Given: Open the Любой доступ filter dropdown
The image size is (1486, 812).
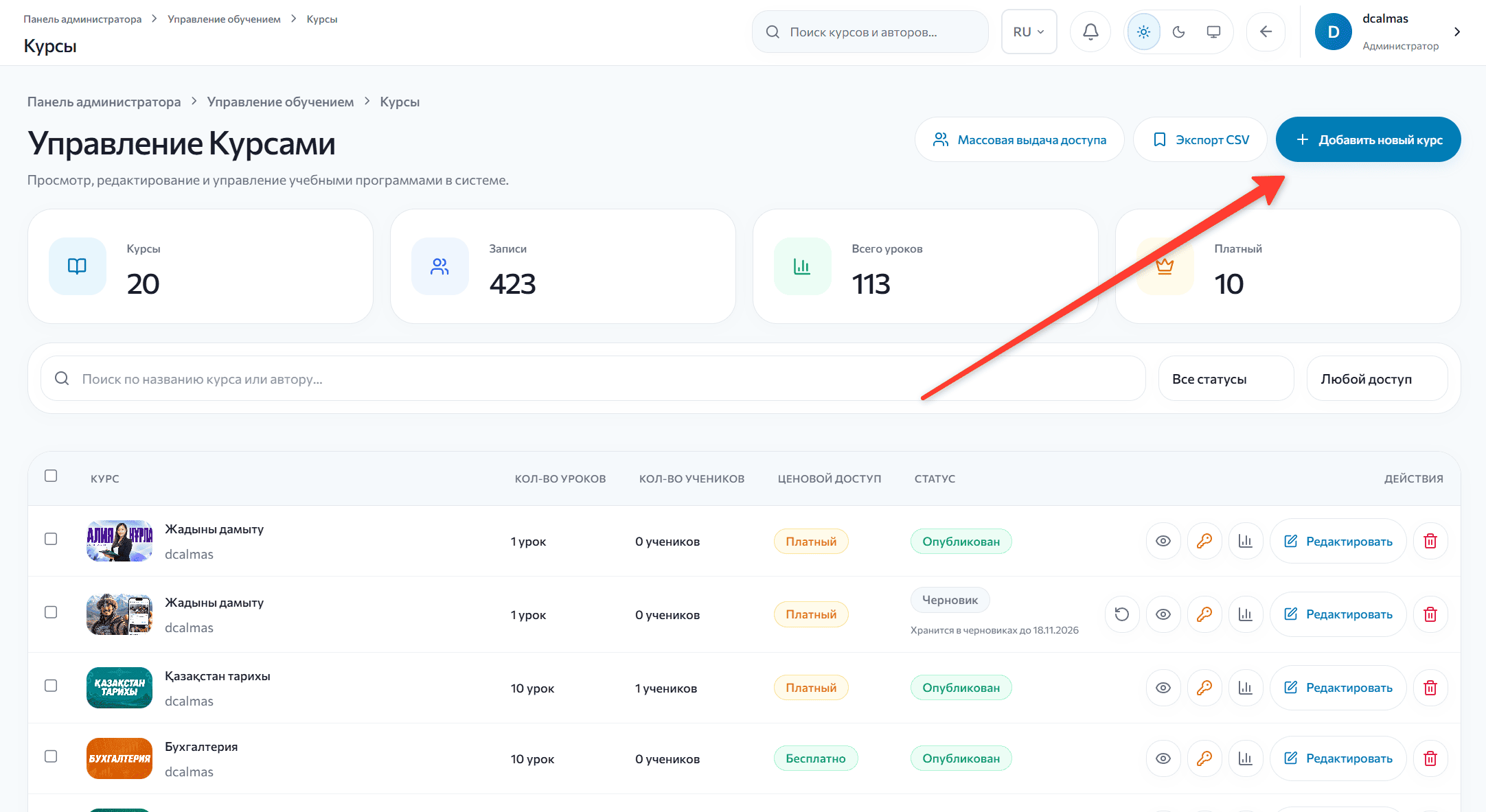Looking at the screenshot, I should 1377,379.
